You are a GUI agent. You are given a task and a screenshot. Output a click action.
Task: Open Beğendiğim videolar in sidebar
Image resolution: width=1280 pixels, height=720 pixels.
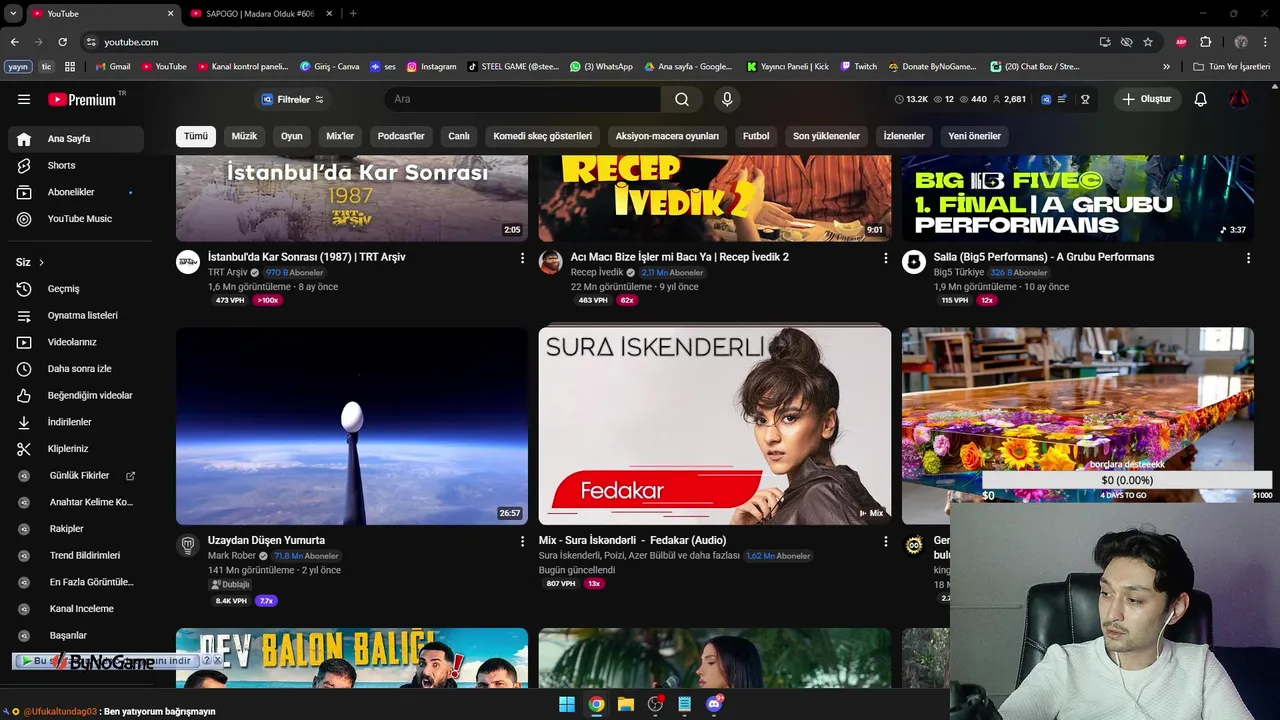click(x=76, y=395)
